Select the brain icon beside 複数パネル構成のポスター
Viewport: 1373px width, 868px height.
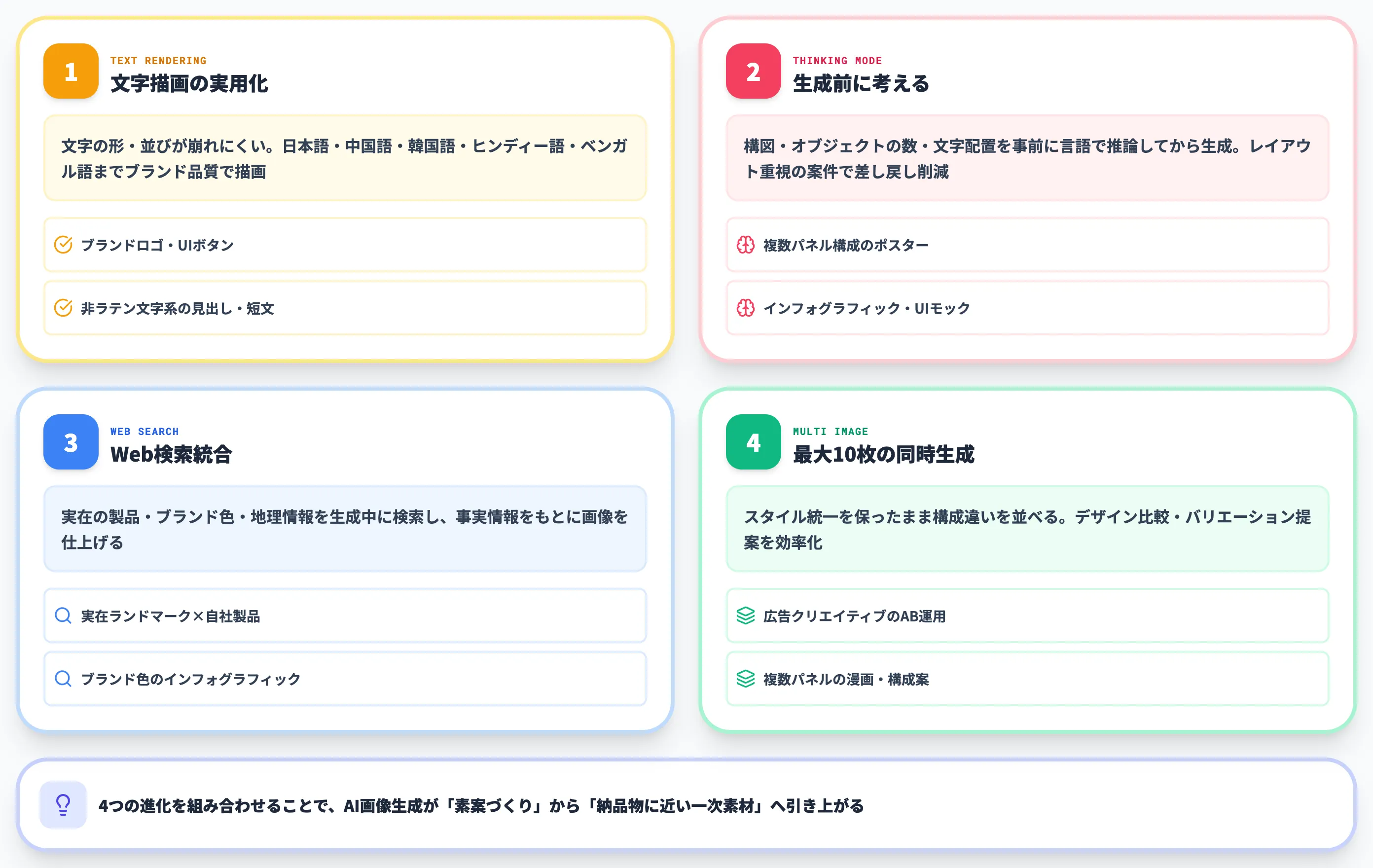tap(746, 245)
